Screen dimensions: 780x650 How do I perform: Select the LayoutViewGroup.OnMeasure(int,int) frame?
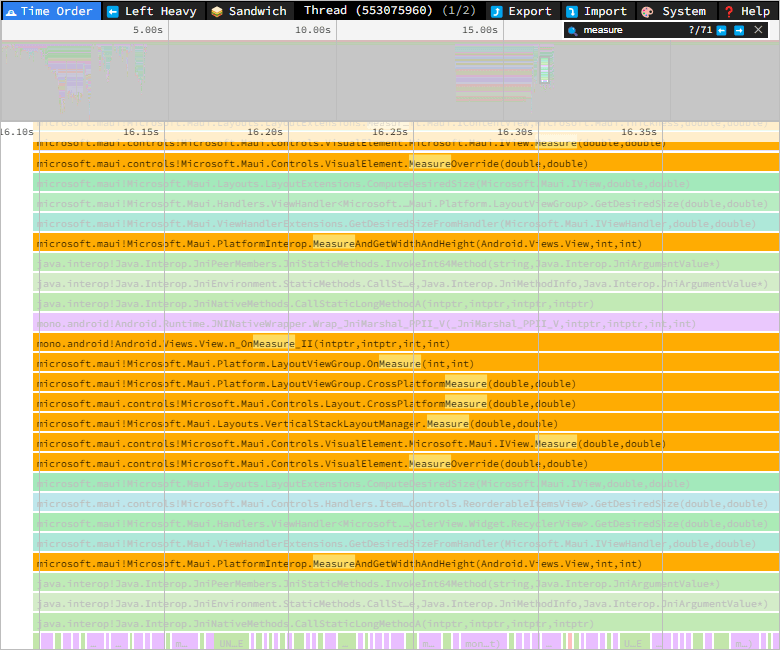406,364
